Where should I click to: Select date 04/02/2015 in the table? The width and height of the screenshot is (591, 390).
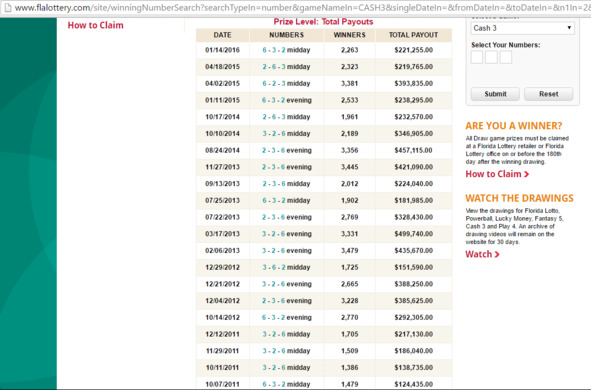click(222, 84)
